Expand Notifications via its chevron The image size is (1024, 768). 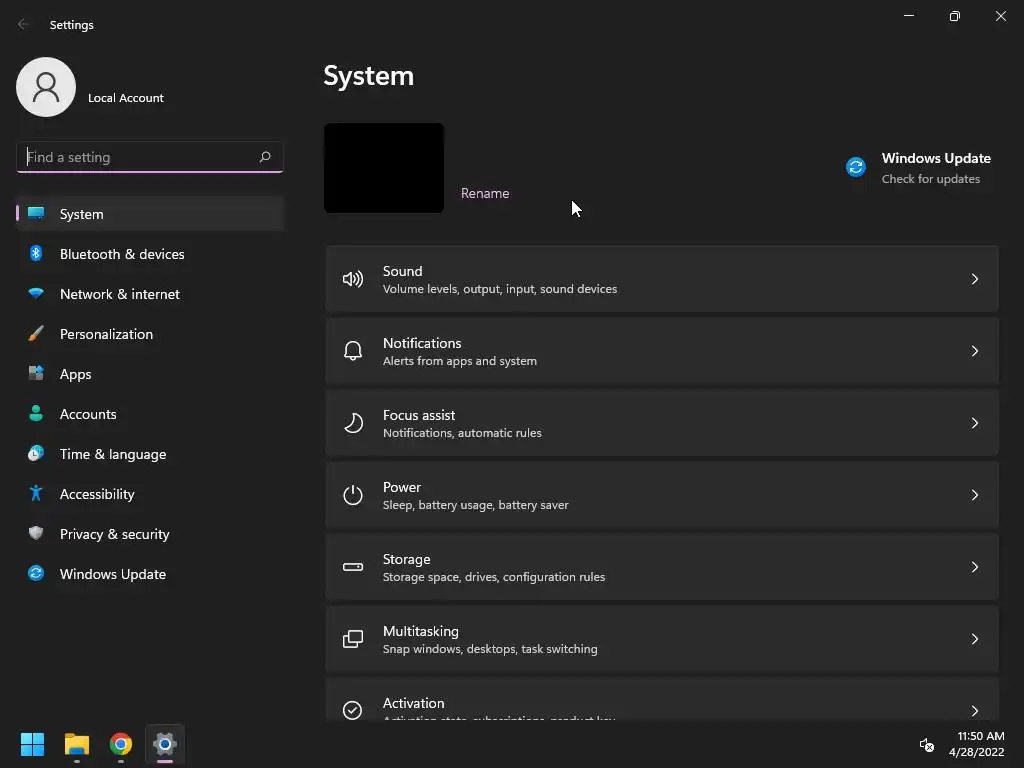coord(974,351)
